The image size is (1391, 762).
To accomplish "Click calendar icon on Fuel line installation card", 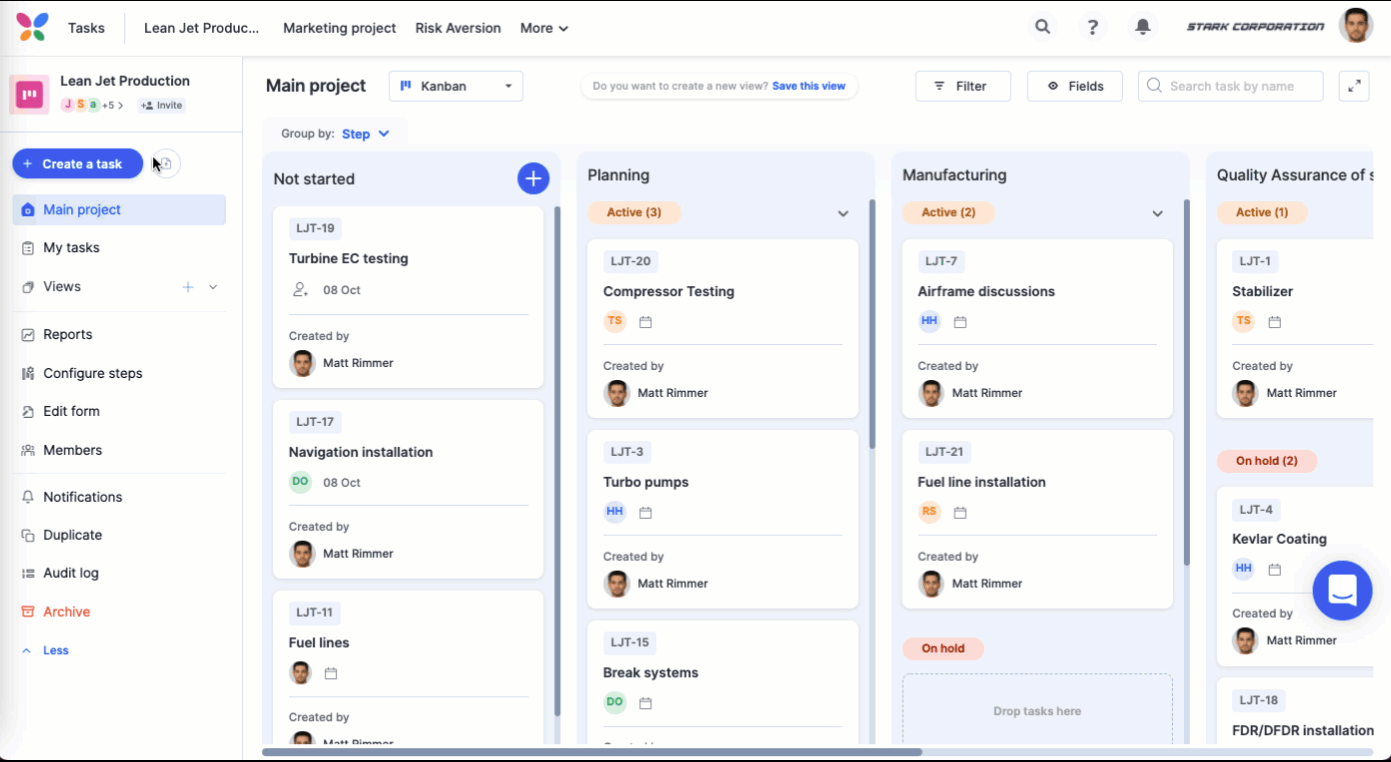I will click(960, 512).
